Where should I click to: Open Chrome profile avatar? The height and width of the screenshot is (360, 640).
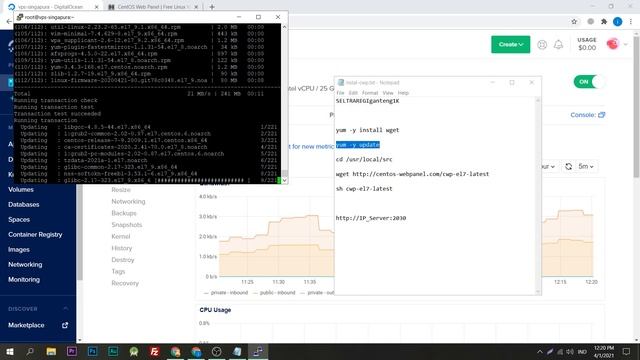pyautogui.click(x=618, y=22)
